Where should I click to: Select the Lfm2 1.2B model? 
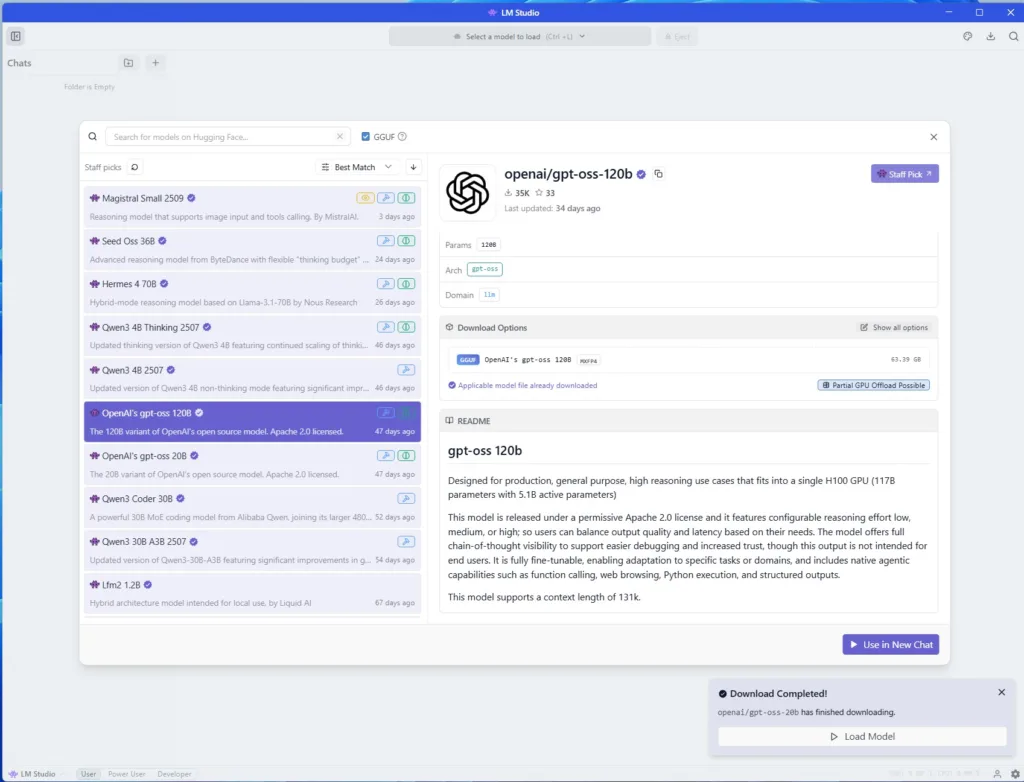(252, 593)
